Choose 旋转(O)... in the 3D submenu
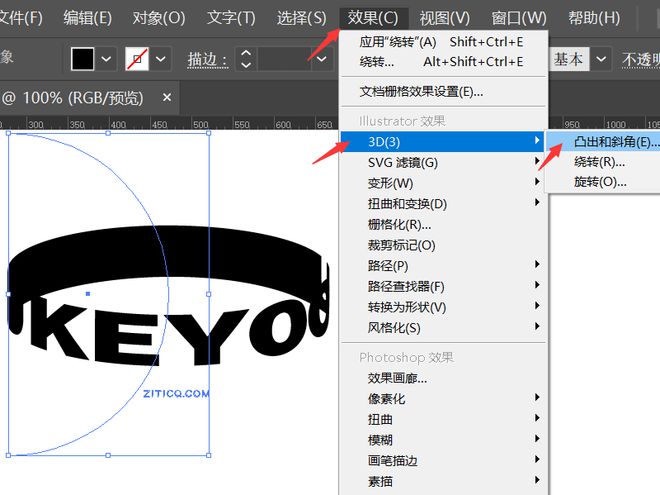Image resolution: width=660 pixels, height=495 pixels. point(600,182)
